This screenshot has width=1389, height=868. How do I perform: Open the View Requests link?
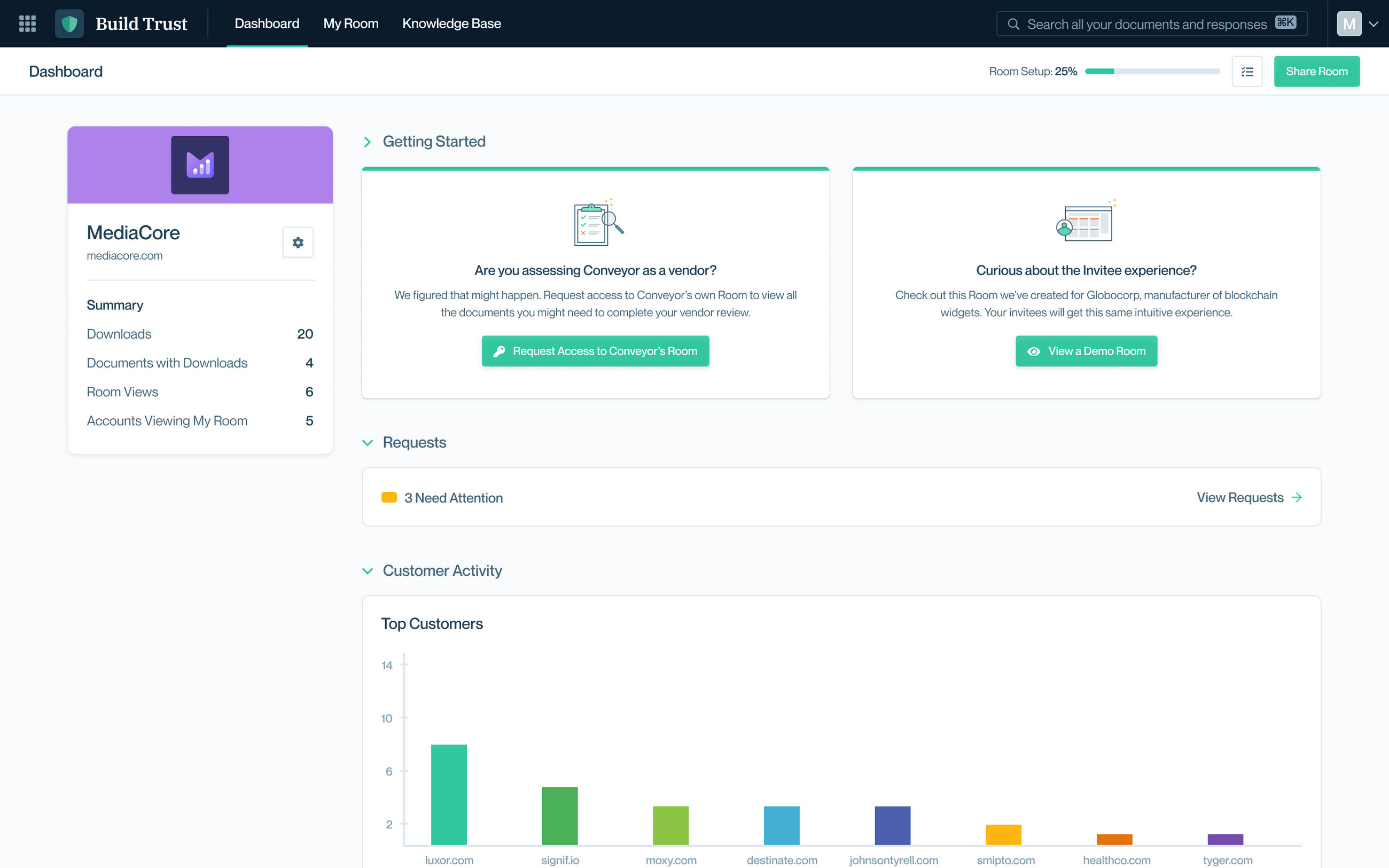(x=1248, y=498)
